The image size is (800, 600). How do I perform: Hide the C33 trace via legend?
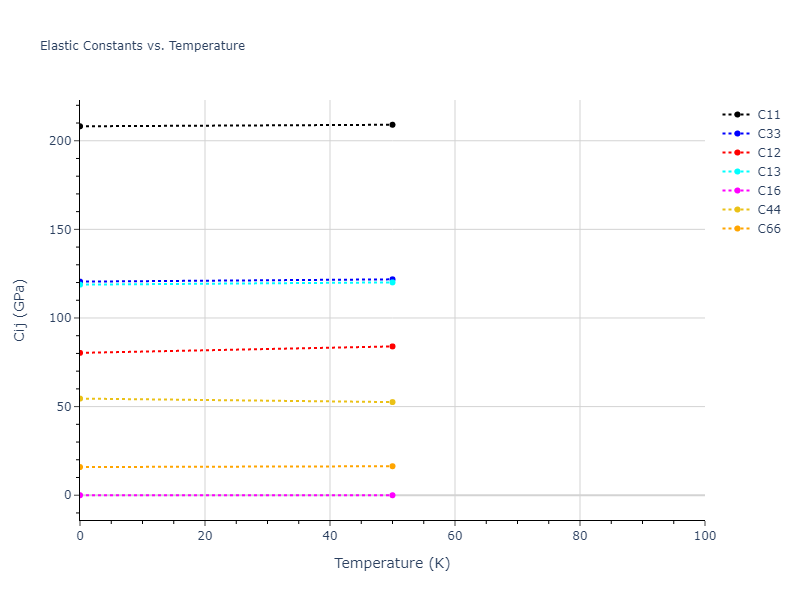point(768,134)
